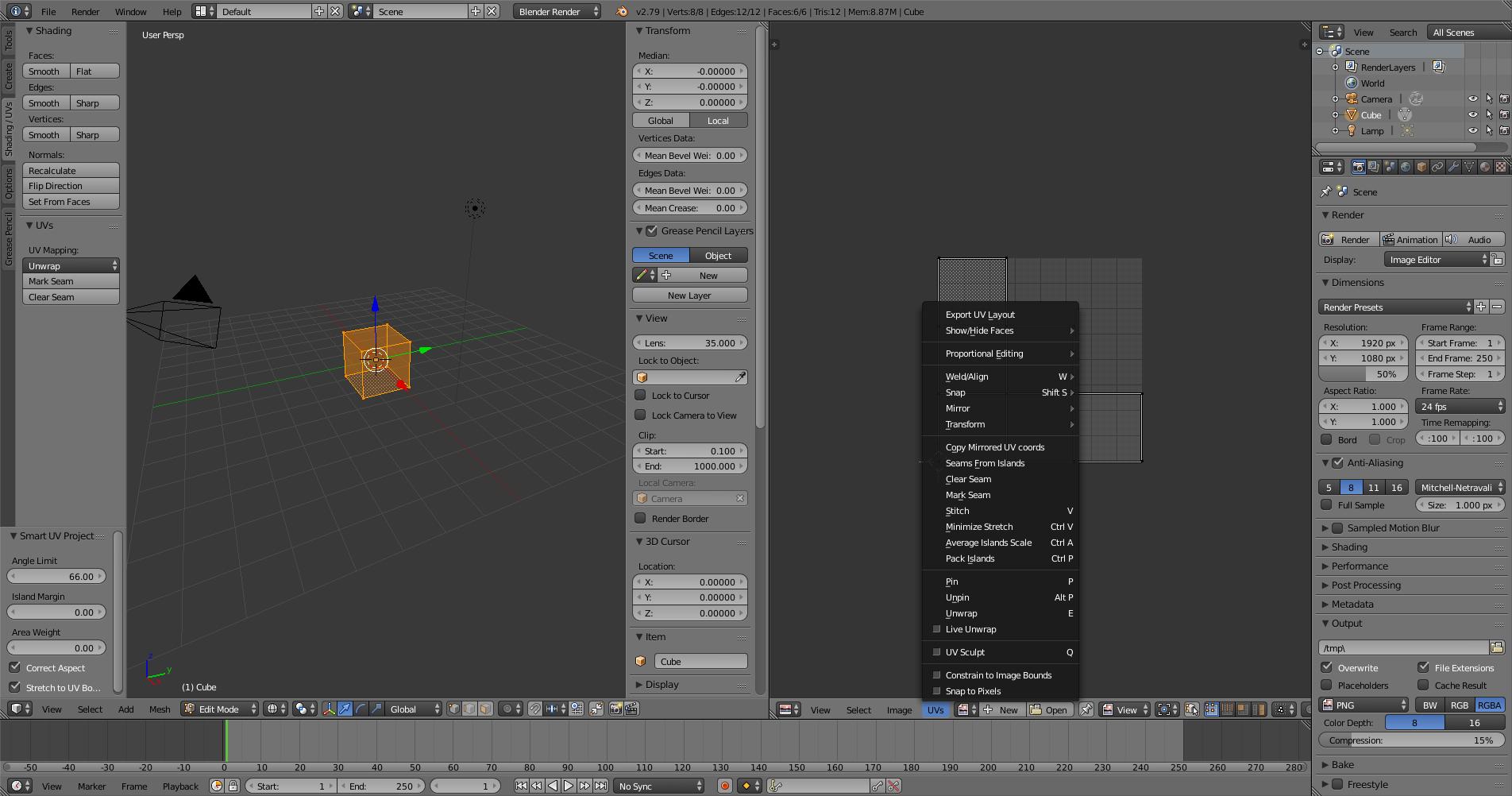
Task: Open the Render Presets dropdown
Action: point(1395,307)
